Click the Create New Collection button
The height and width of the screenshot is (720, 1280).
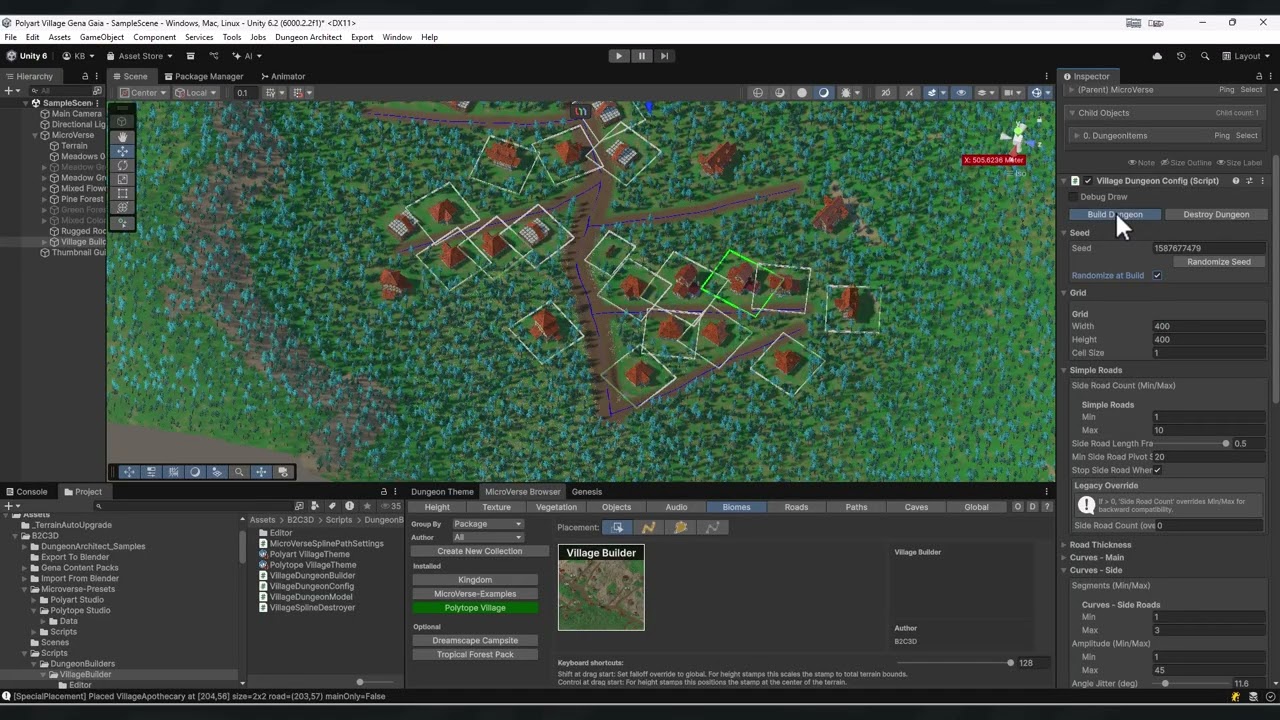click(480, 551)
